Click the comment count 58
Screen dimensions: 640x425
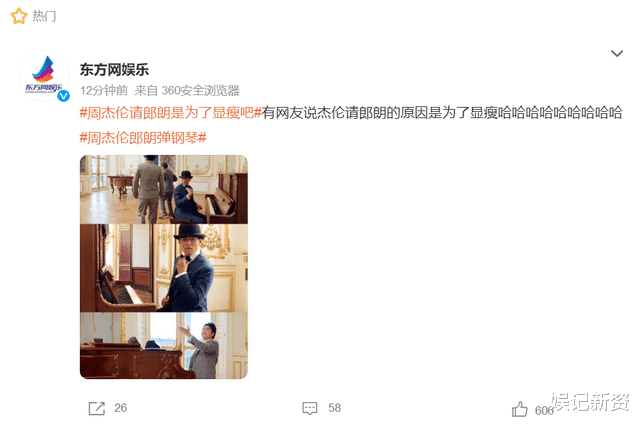point(334,408)
